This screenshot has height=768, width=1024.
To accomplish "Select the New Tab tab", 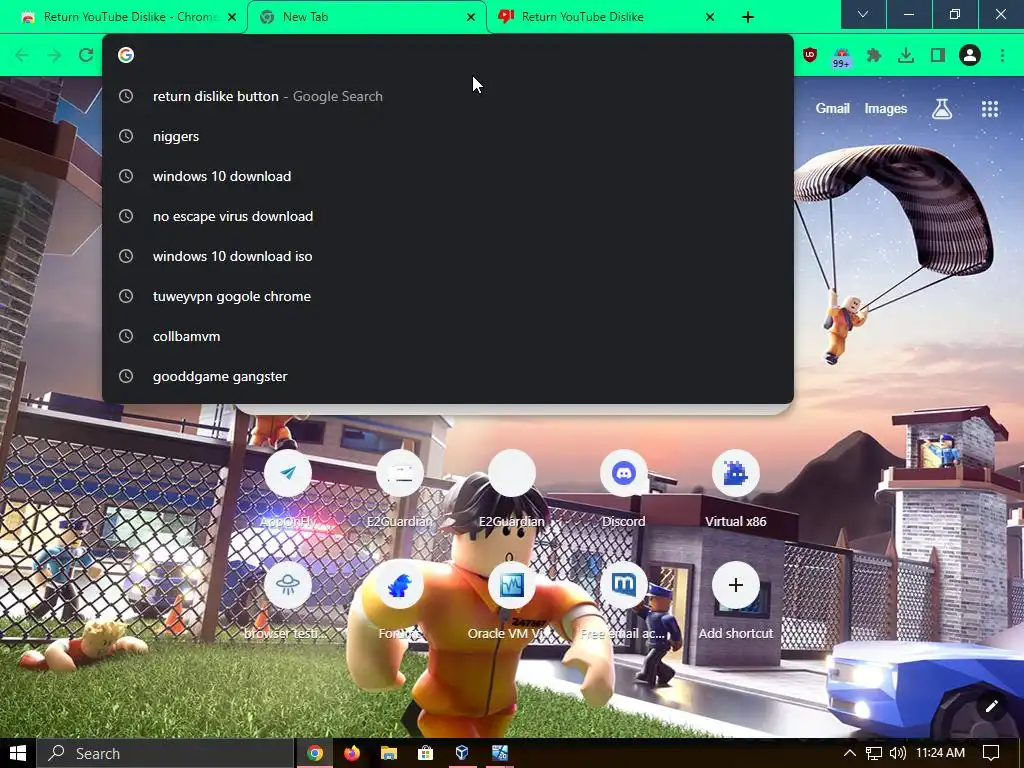I will 366,17.
